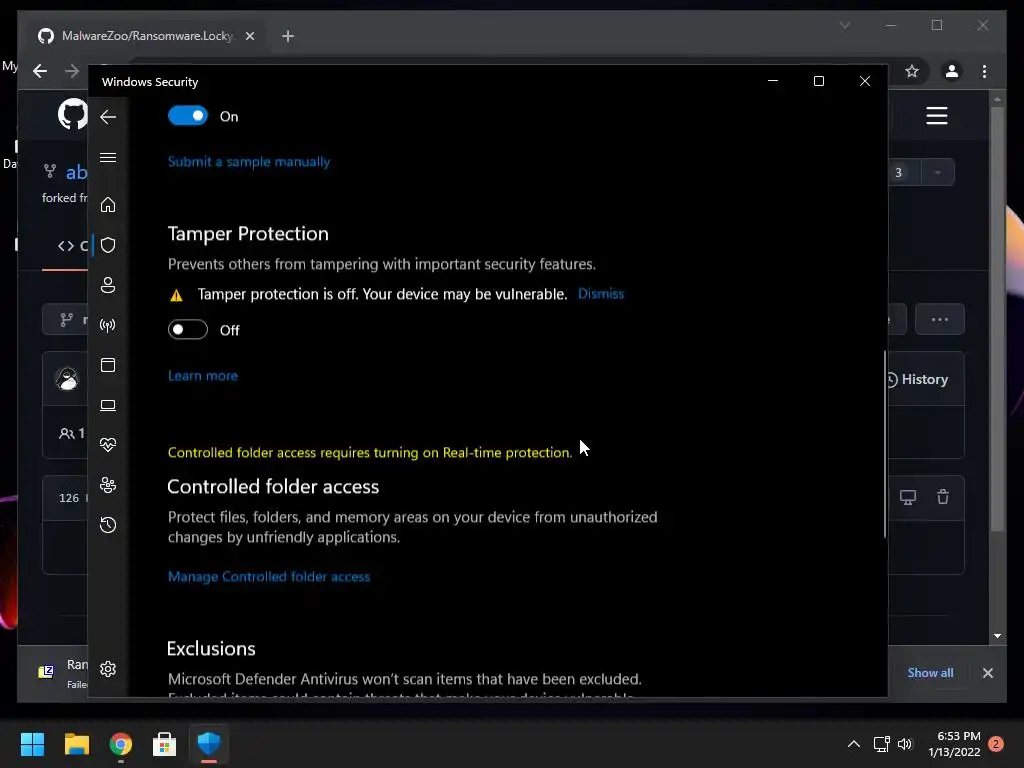Show hidden icons in system tray
Image resolution: width=1024 pixels, height=768 pixels.
pyautogui.click(x=854, y=744)
